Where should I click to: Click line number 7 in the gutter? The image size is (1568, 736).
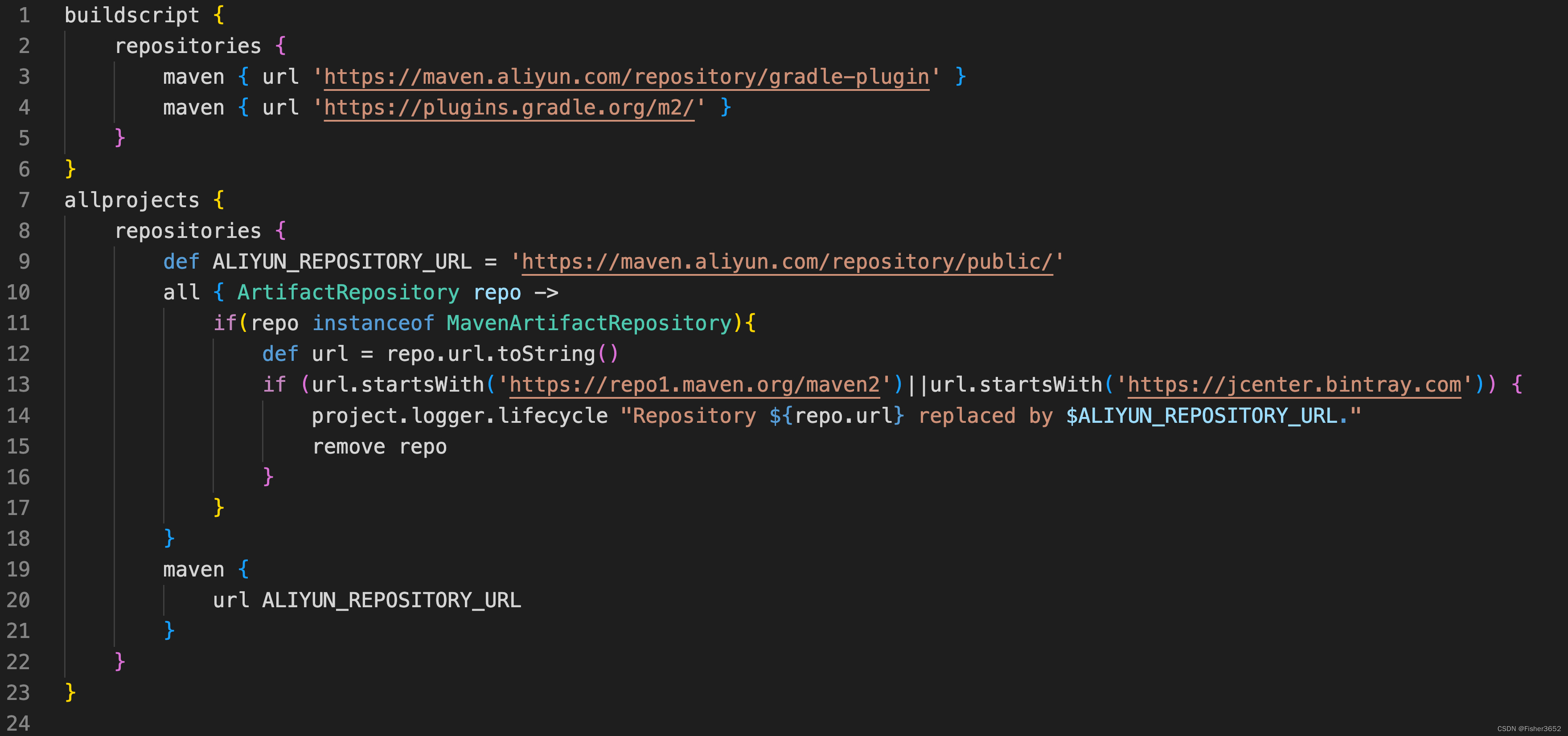[x=25, y=200]
